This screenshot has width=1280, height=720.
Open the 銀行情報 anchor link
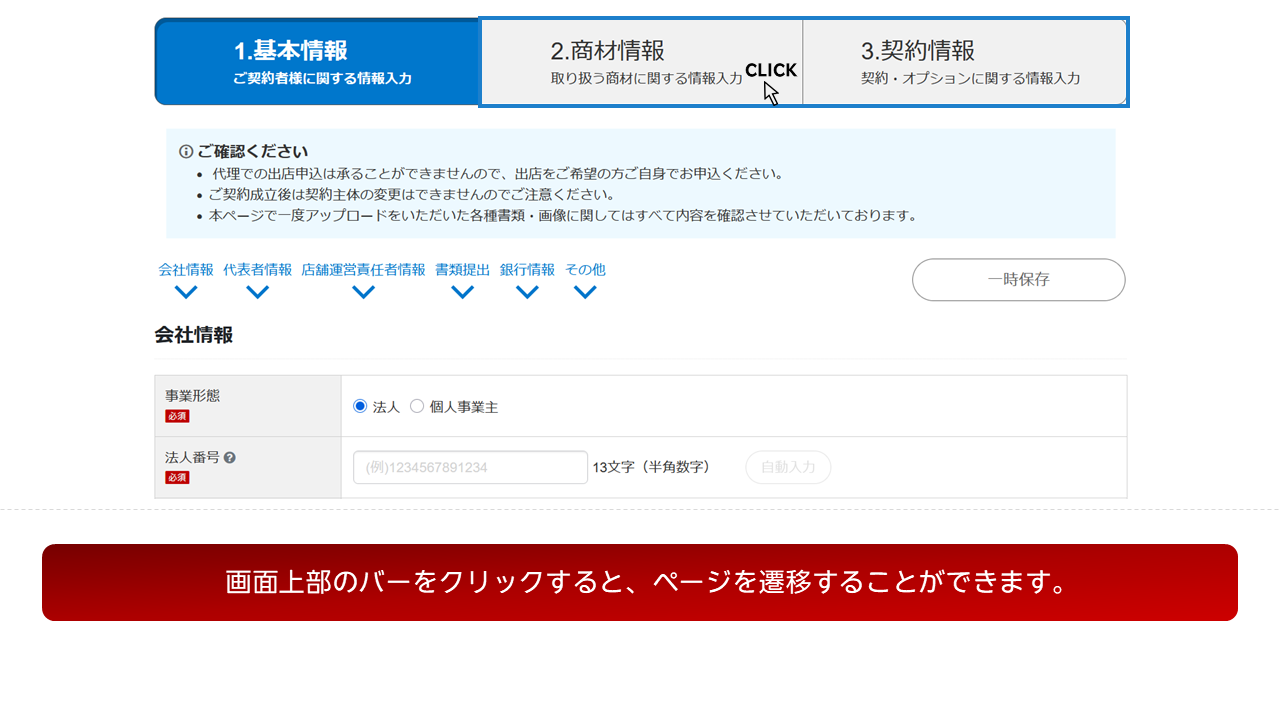(527, 270)
